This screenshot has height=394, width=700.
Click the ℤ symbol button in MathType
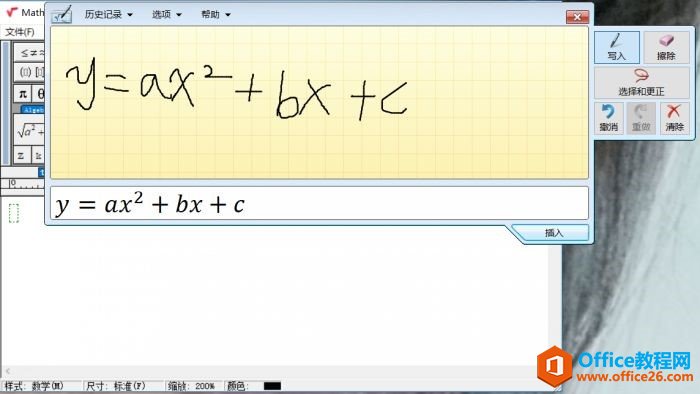tap(21, 156)
